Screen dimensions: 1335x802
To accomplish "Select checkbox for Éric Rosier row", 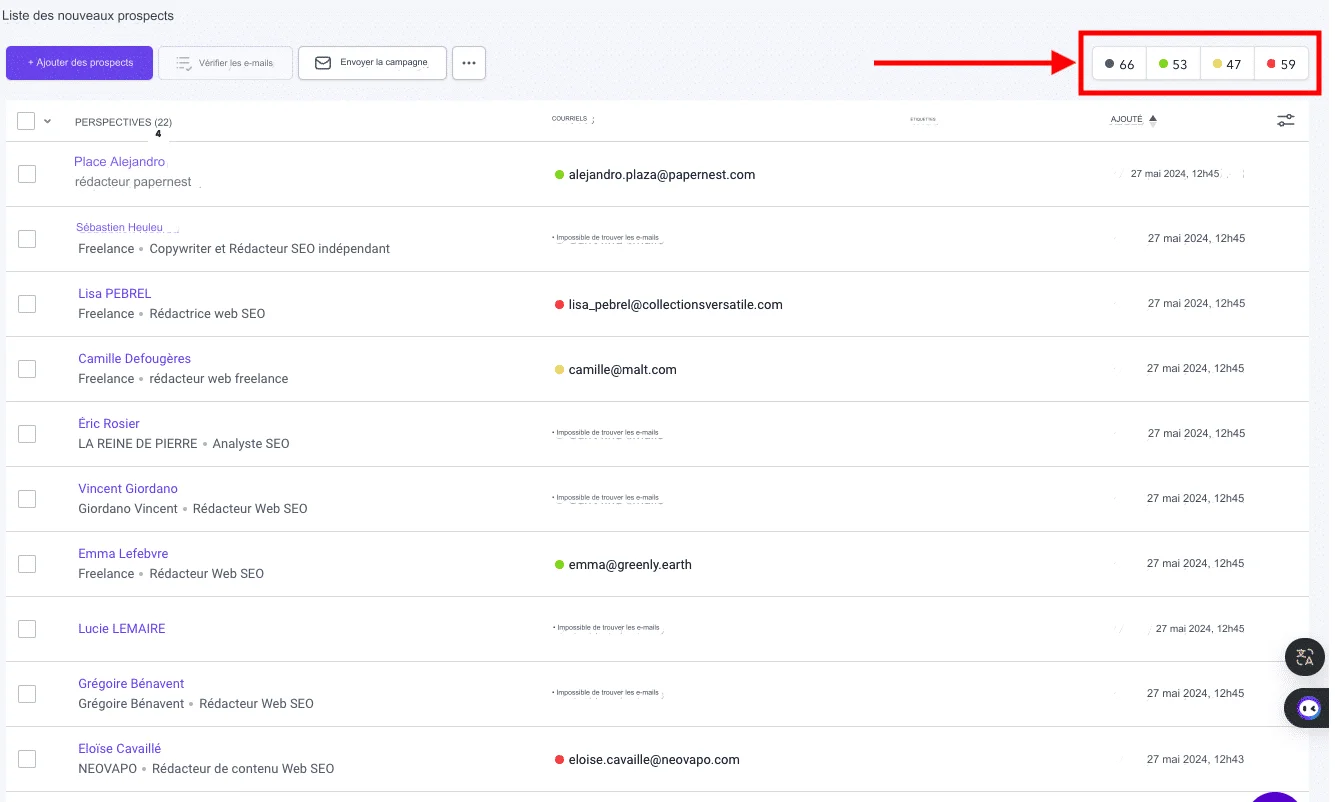I will coord(27,434).
